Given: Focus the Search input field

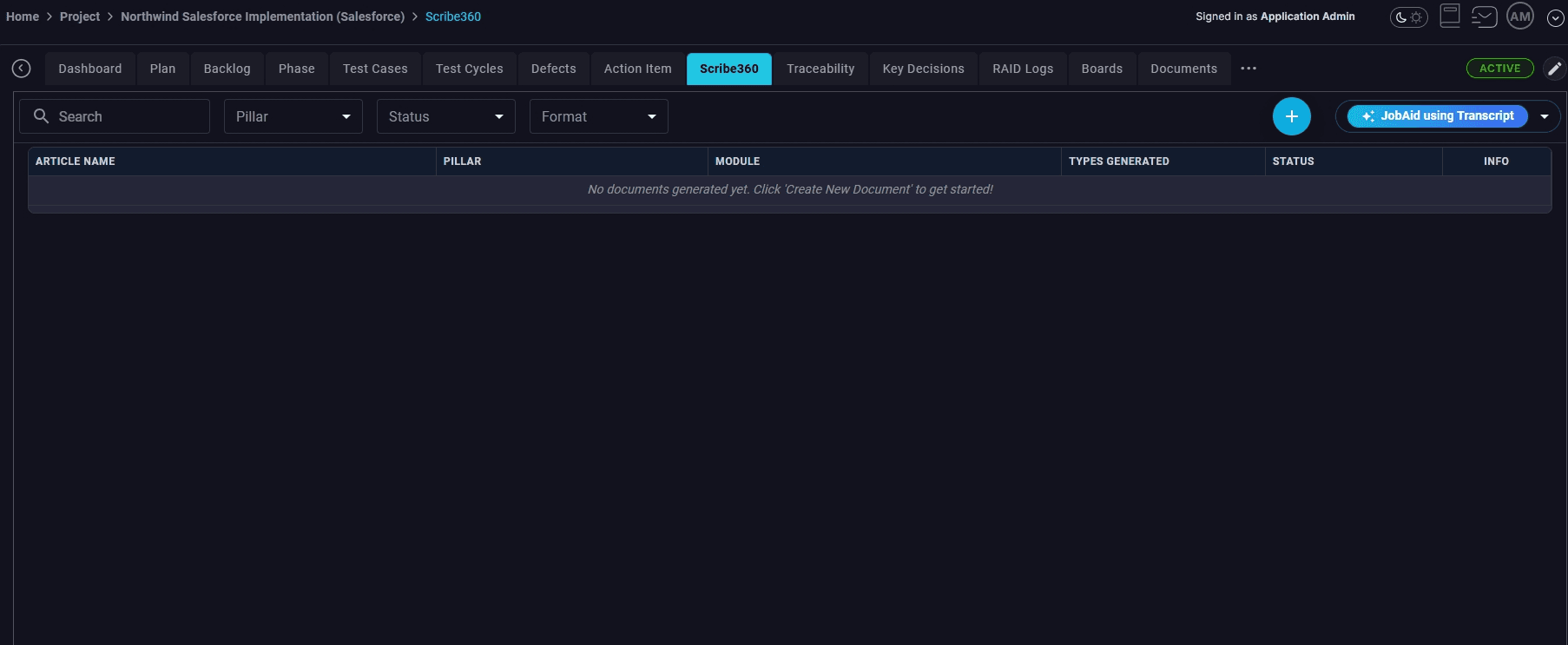Looking at the screenshot, I should pyautogui.click(x=115, y=116).
